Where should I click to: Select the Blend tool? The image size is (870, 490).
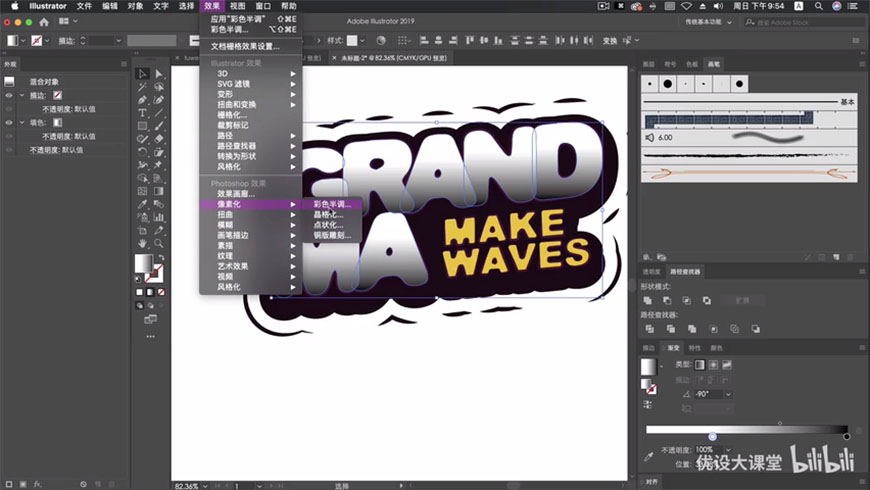click(159, 204)
